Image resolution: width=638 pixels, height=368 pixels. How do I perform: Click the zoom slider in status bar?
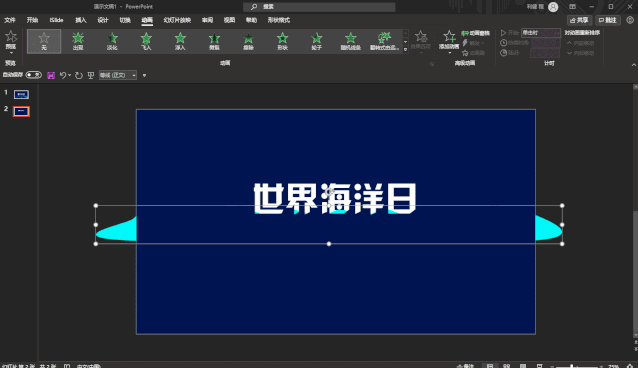[577, 366]
